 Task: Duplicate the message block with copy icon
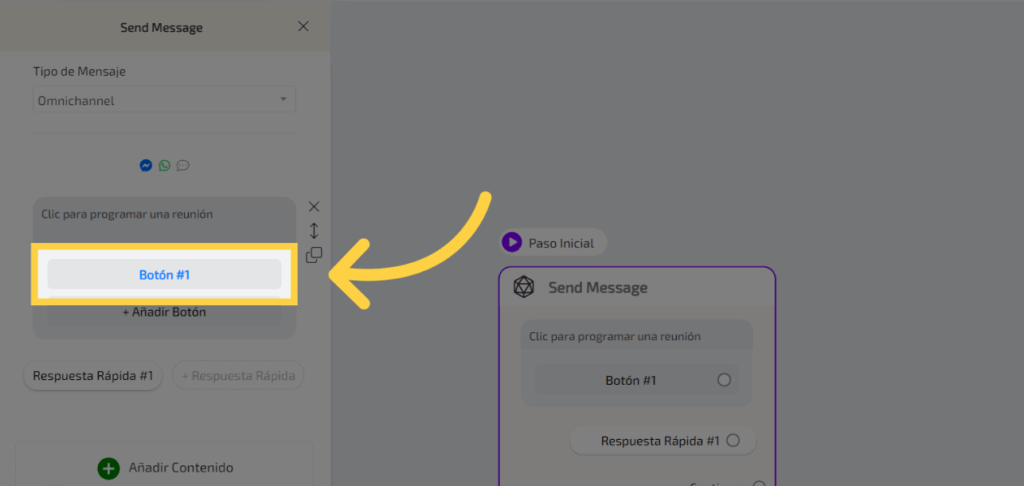coord(314,255)
